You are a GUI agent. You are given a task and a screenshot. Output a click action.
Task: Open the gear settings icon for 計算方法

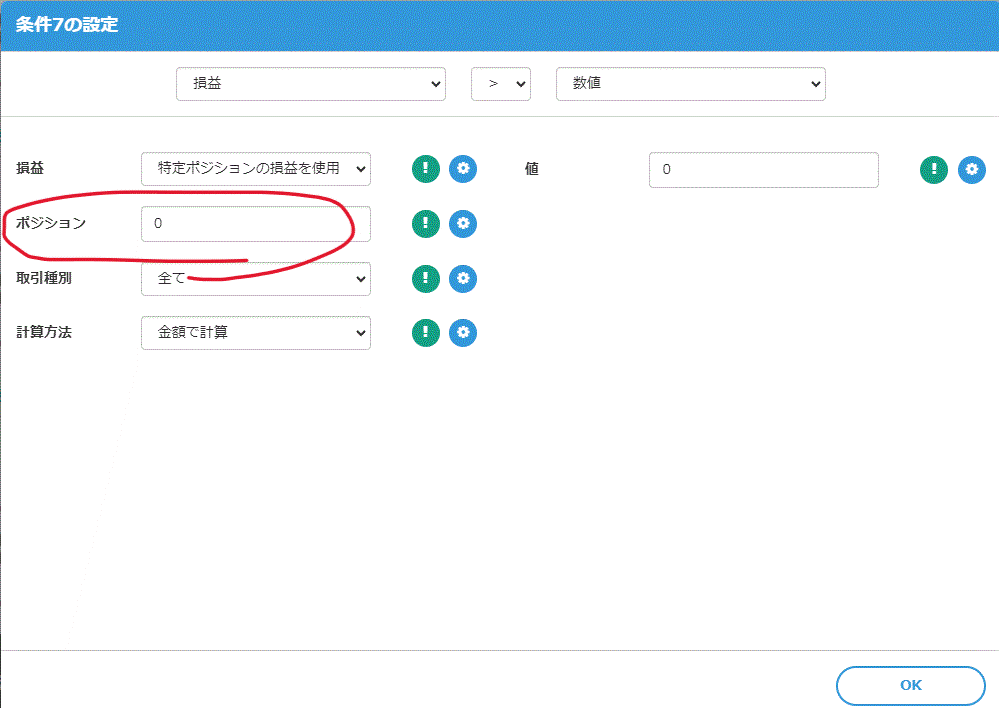(463, 333)
